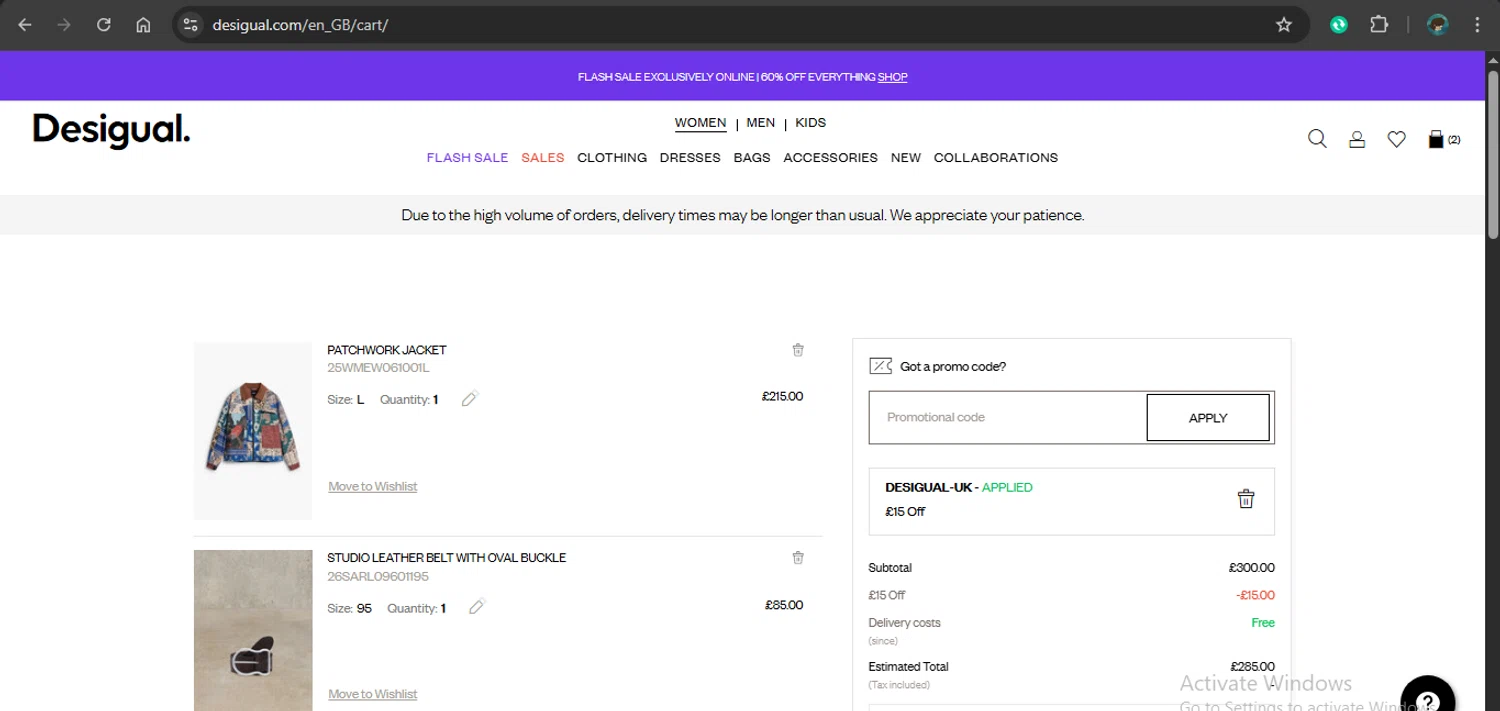Click the APPLY promo code button
The height and width of the screenshot is (711, 1500).
pyautogui.click(x=1208, y=418)
